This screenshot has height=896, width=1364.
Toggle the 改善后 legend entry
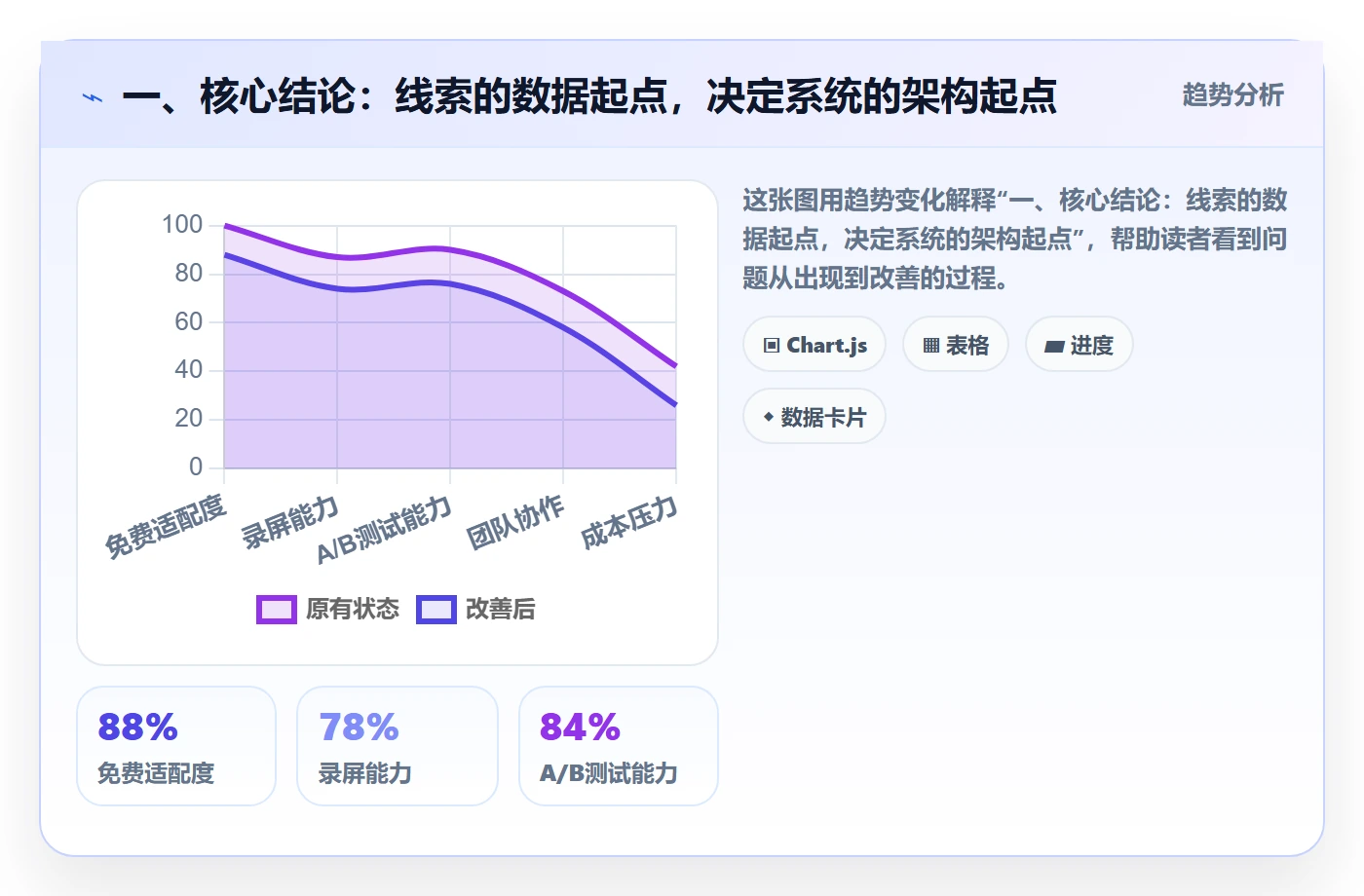coord(475,610)
